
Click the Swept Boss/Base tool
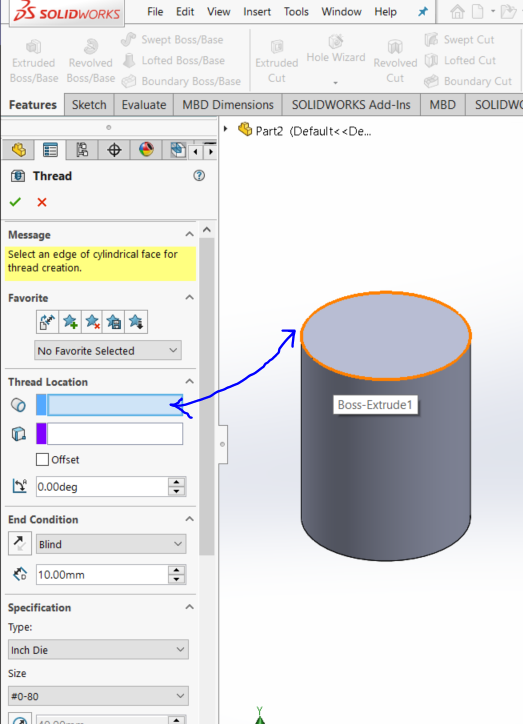[172, 40]
